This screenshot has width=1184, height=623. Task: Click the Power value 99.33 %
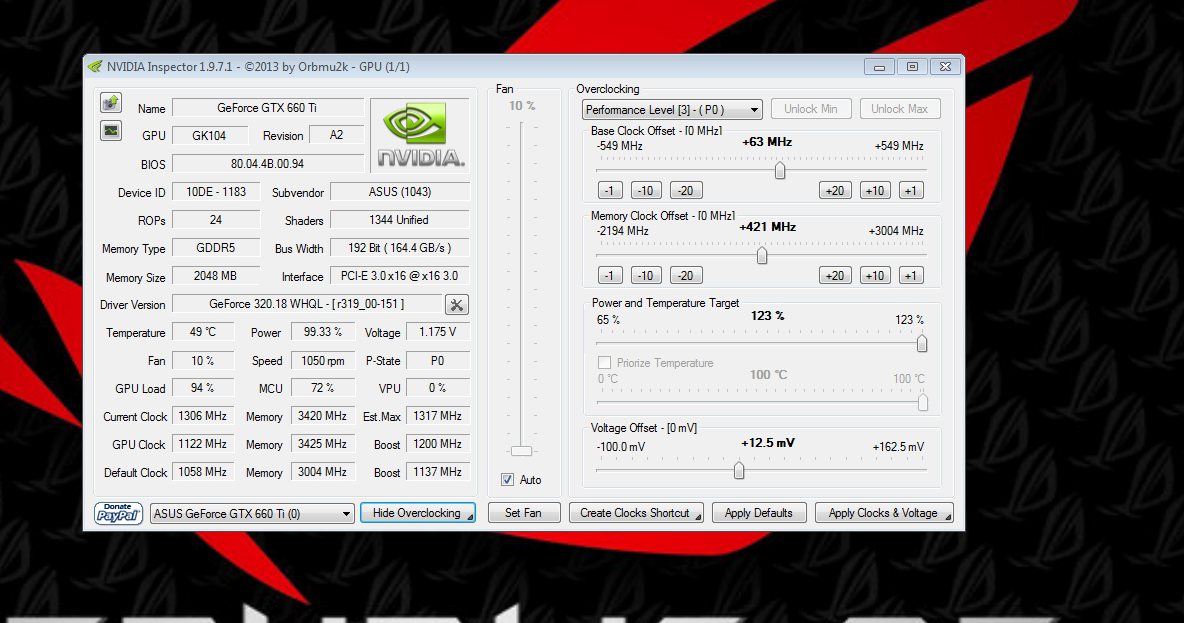click(x=322, y=332)
